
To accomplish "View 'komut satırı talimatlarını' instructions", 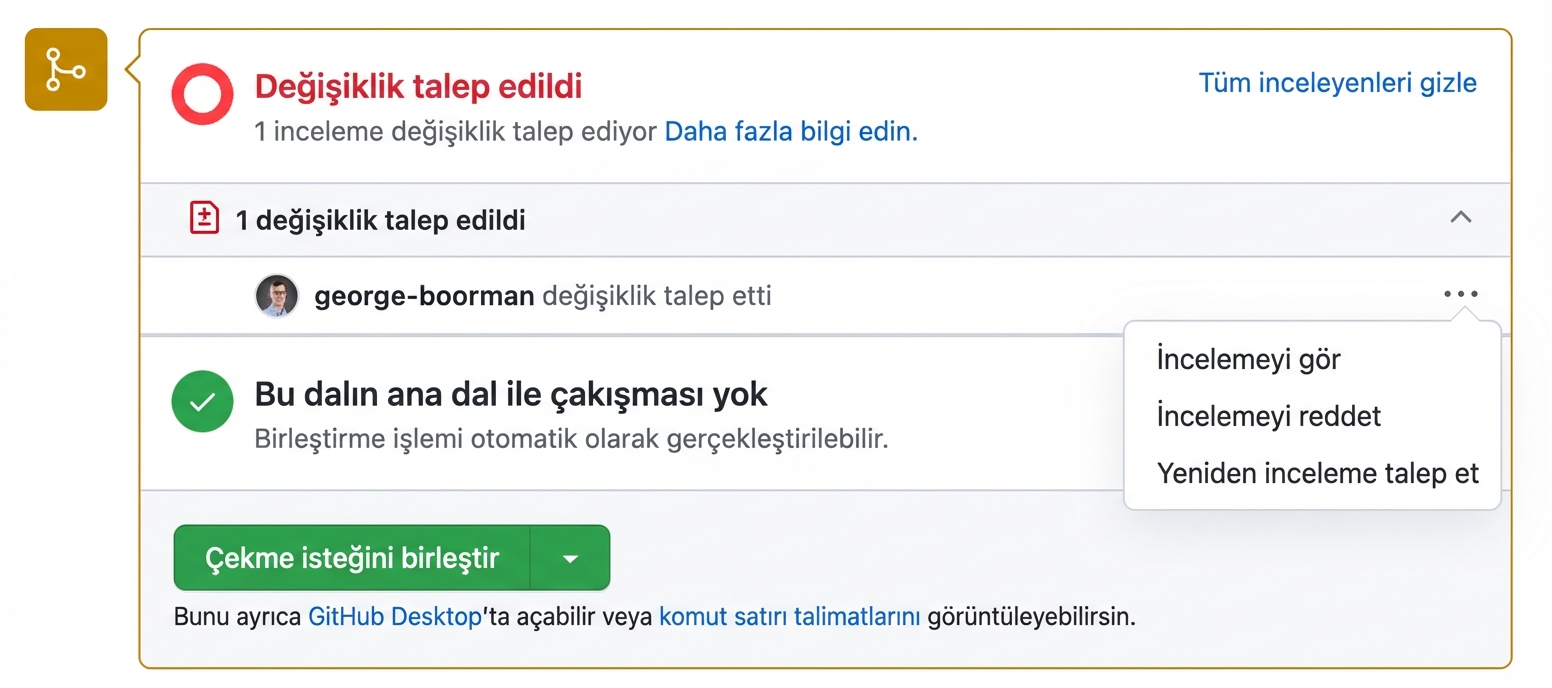I will [788, 616].
